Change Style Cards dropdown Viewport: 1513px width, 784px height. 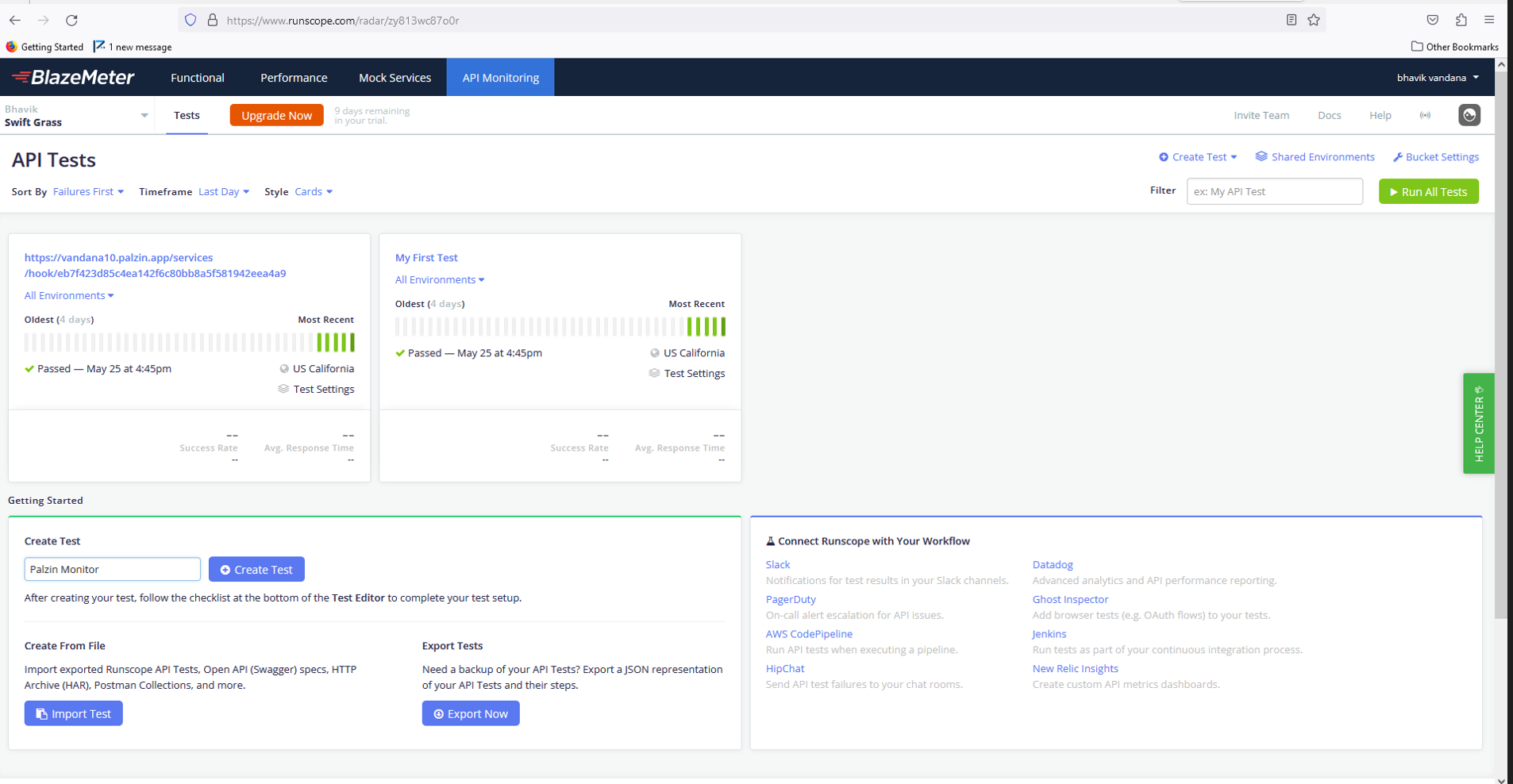314,191
